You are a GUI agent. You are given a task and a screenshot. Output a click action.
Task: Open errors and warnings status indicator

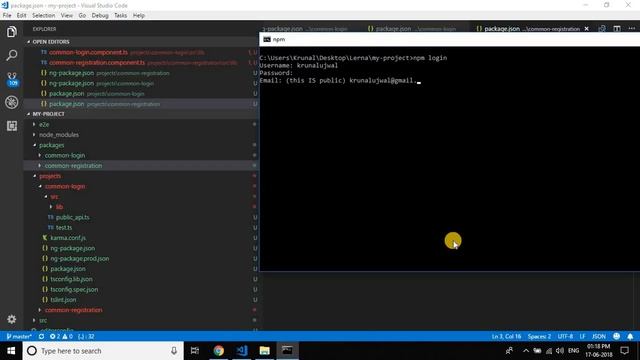click(61, 336)
